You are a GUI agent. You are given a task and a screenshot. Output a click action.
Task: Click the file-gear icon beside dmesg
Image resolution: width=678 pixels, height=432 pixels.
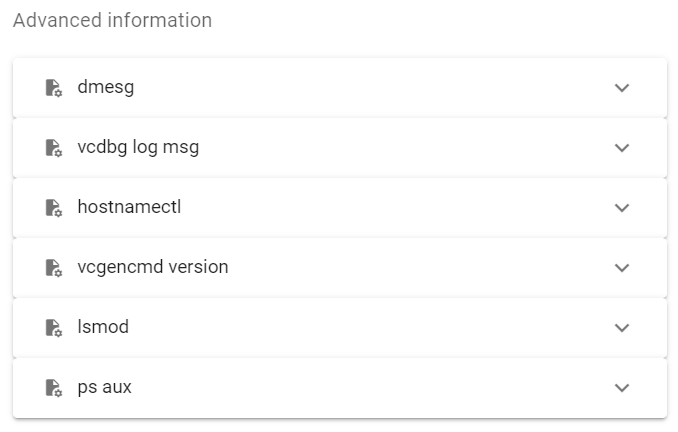54,88
